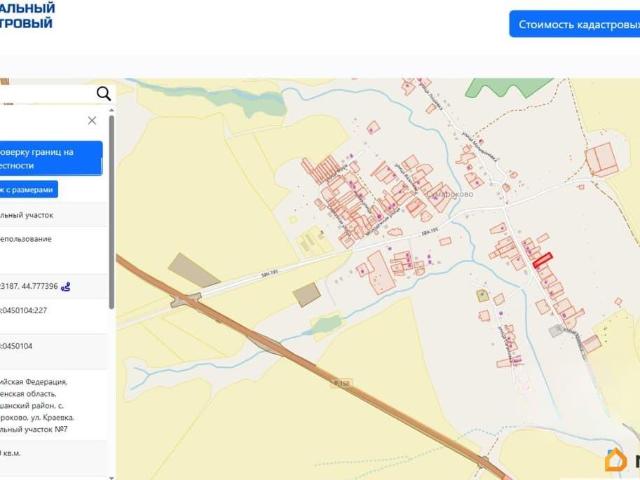Close the parcel info panel
The image size is (640, 480).
[x=92, y=120]
